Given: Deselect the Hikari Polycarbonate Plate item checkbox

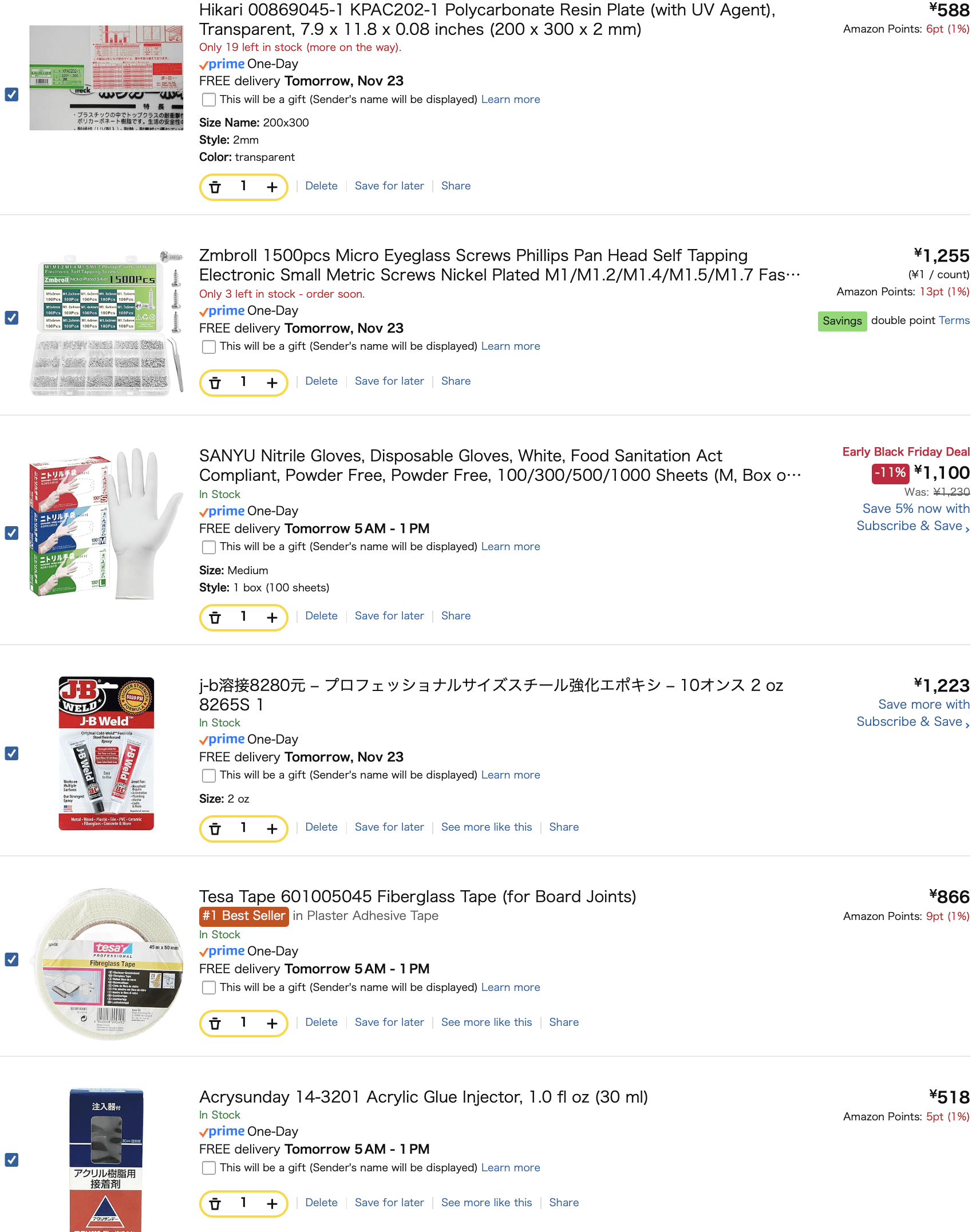Looking at the screenshot, I should [11, 94].
